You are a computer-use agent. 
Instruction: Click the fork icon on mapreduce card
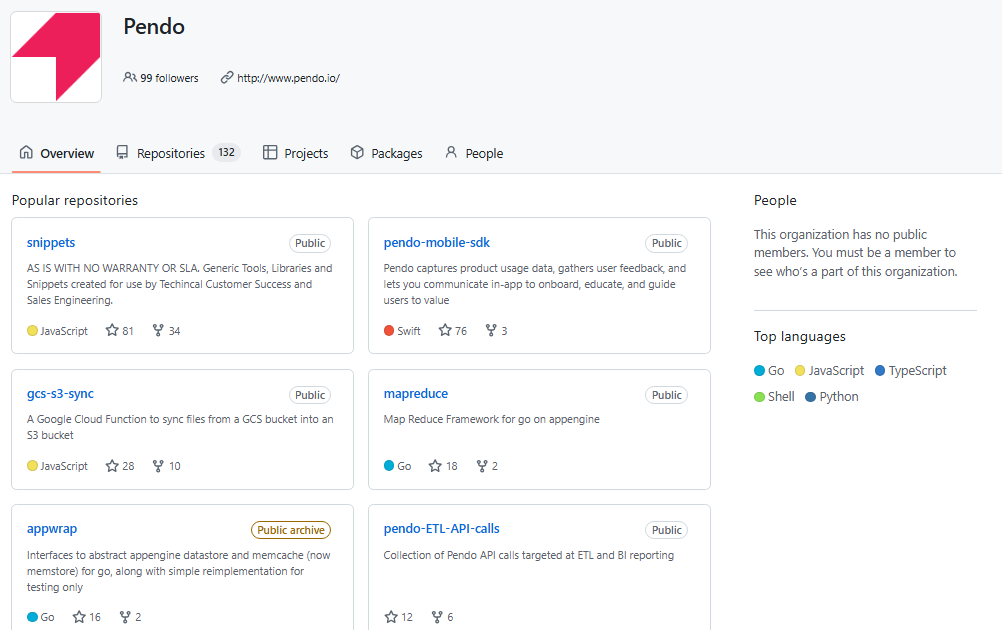coord(482,466)
